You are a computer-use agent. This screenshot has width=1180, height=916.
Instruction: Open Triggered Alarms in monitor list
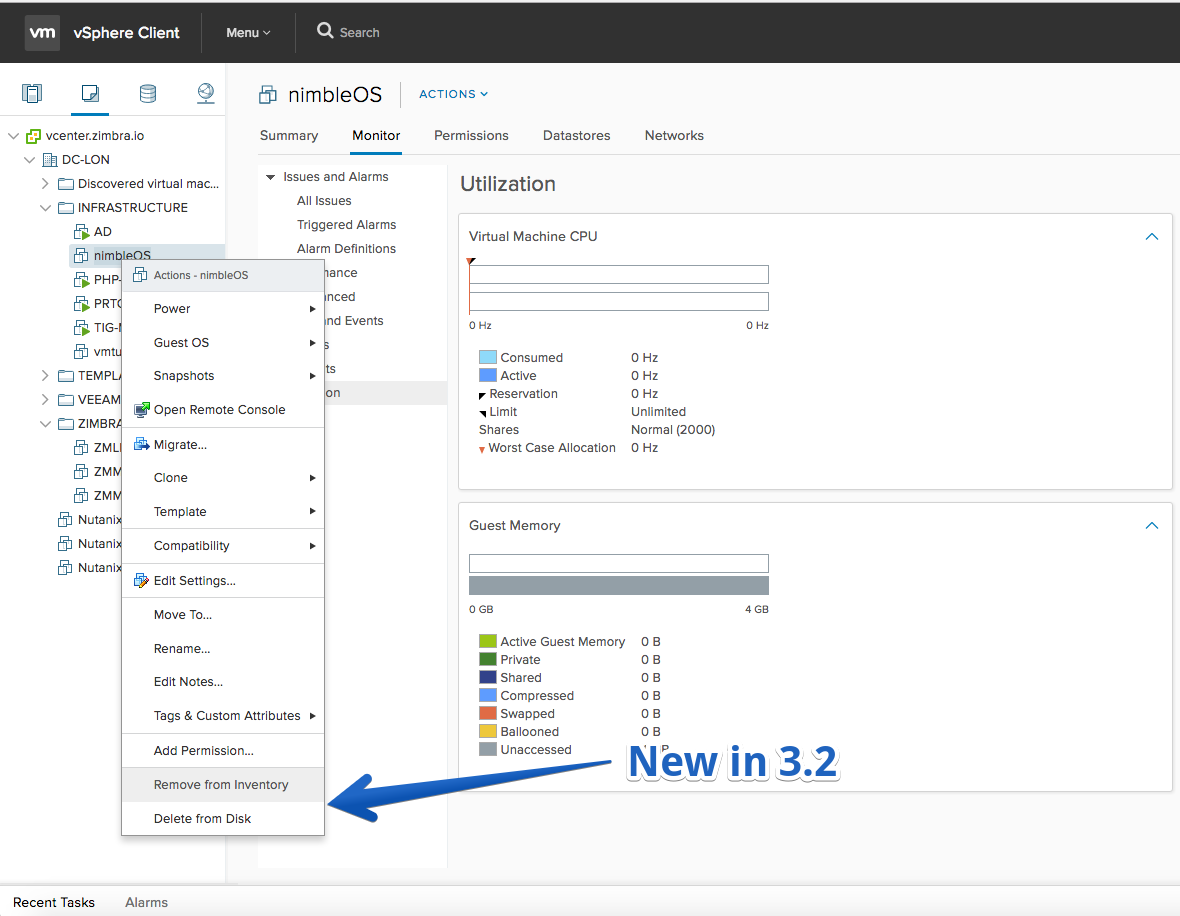[346, 225]
